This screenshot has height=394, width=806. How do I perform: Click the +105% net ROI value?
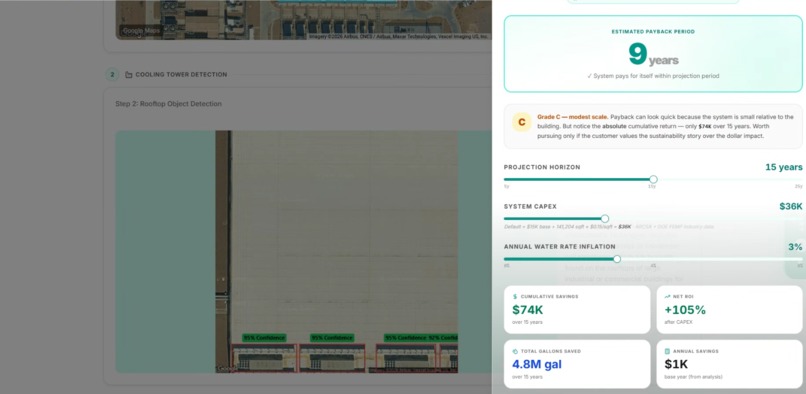click(685, 310)
